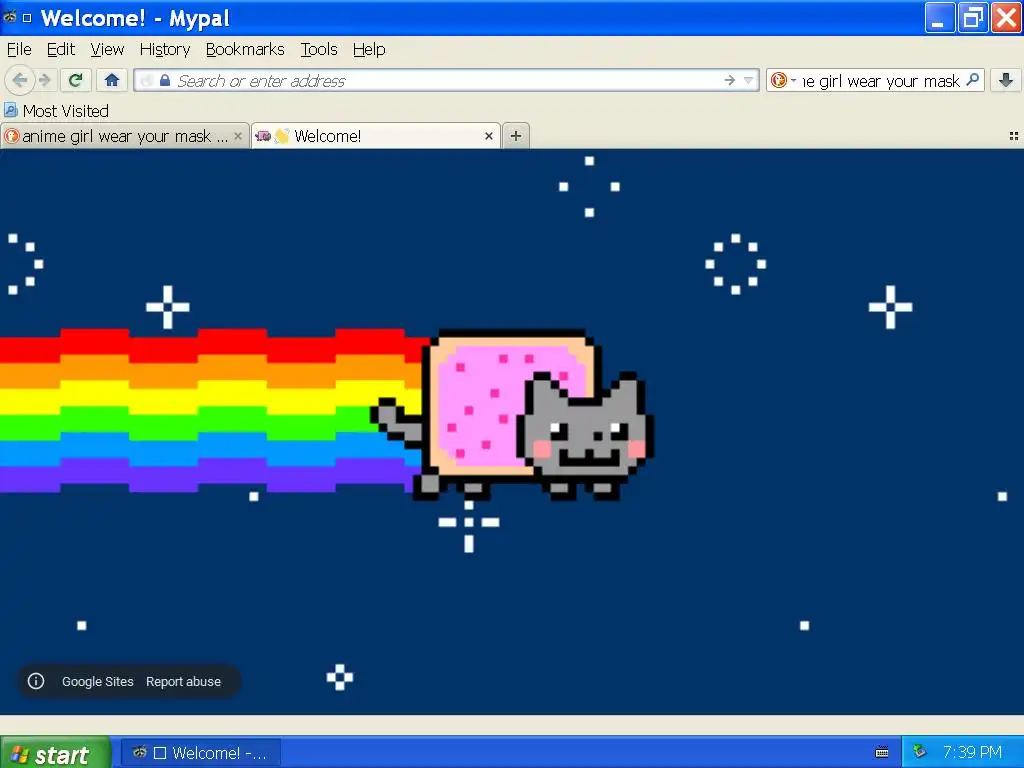Click the 7:39 PM taskbar clock
Image resolution: width=1024 pixels, height=768 pixels.
pyautogui.click(x=972, y=752)
